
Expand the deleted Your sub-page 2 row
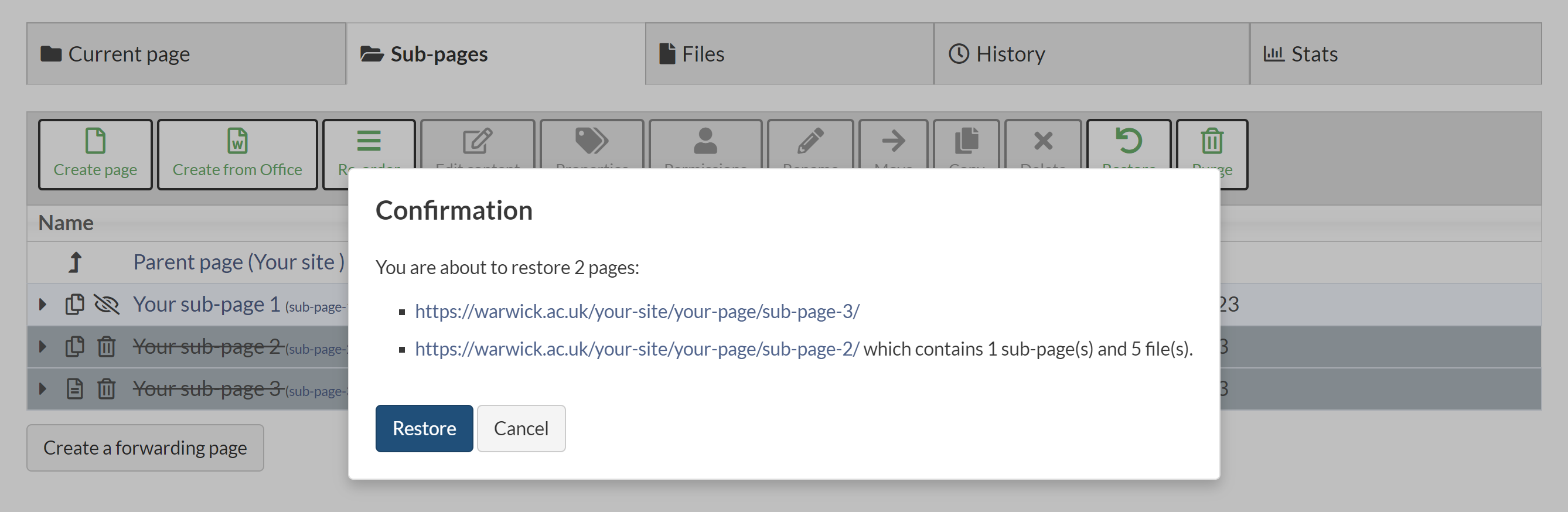point(43,346)
